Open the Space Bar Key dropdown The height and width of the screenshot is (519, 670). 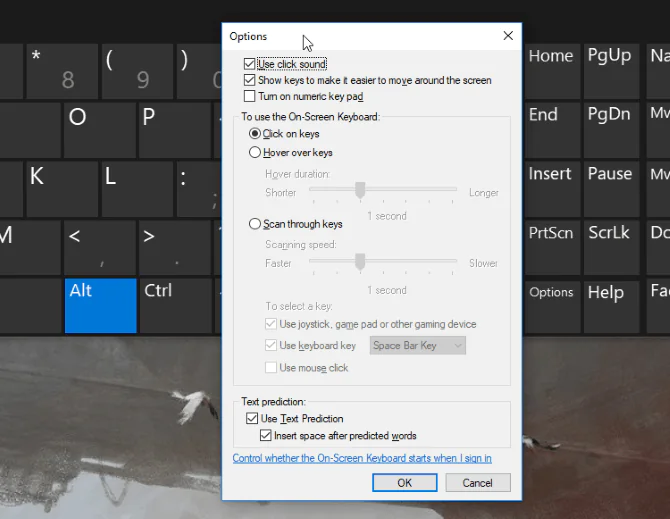pyautogui.click(x=417, y=346)
